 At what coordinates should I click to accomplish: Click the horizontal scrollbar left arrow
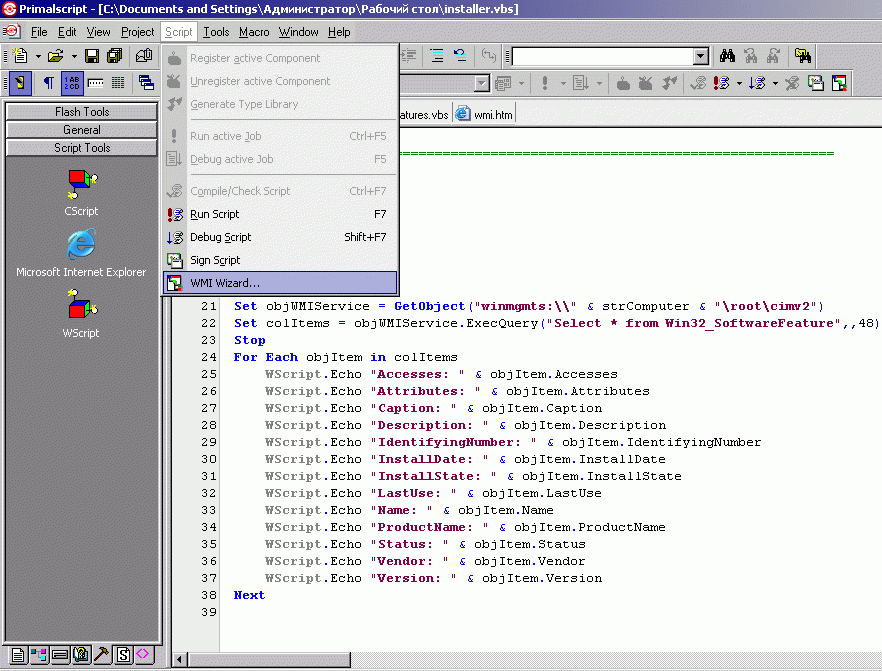click(180, 660)
